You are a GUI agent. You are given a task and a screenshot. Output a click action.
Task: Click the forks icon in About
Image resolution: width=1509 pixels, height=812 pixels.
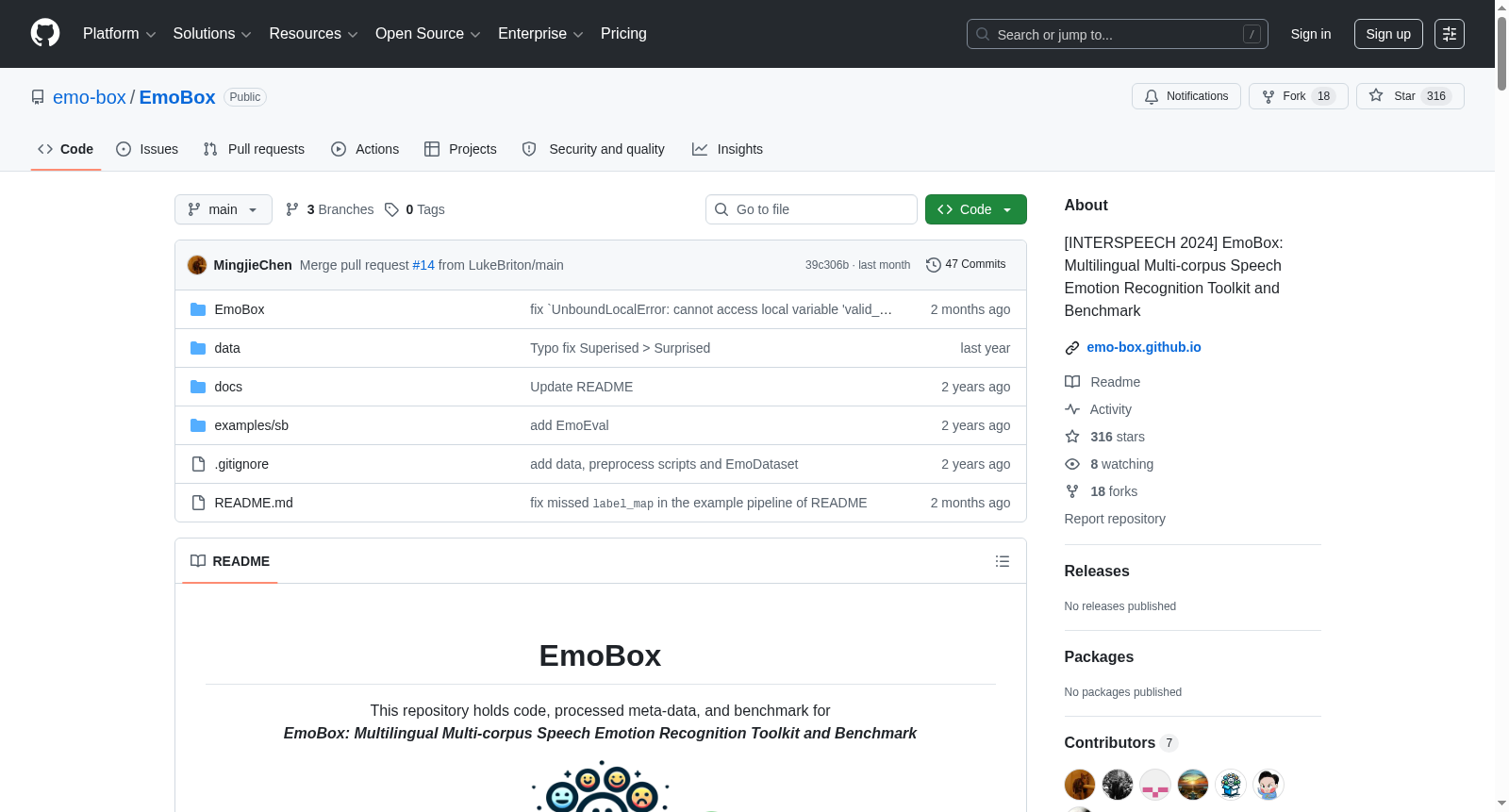[1072, 491]
